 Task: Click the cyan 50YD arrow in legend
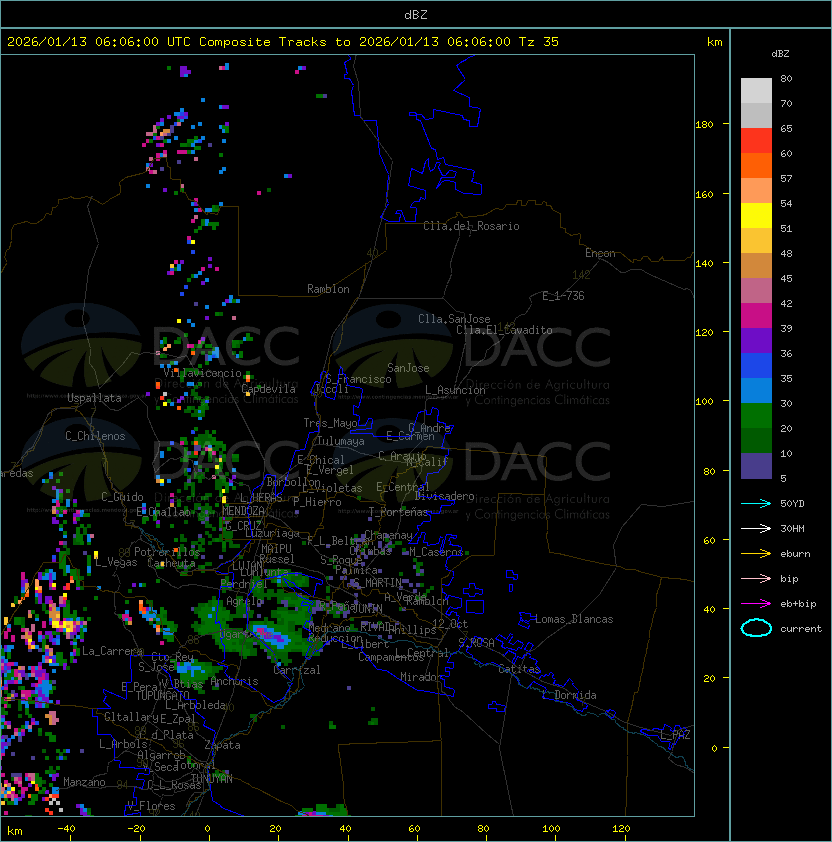[x=756, y=503]
